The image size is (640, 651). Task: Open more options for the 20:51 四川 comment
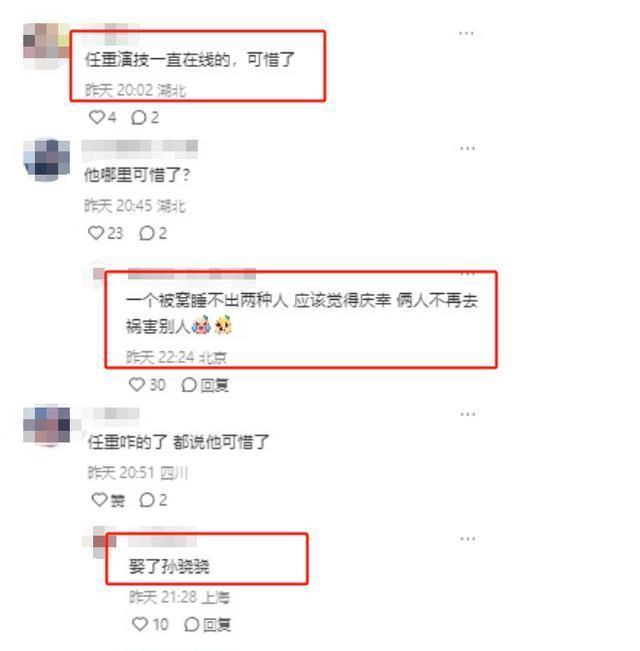[467, 414]
